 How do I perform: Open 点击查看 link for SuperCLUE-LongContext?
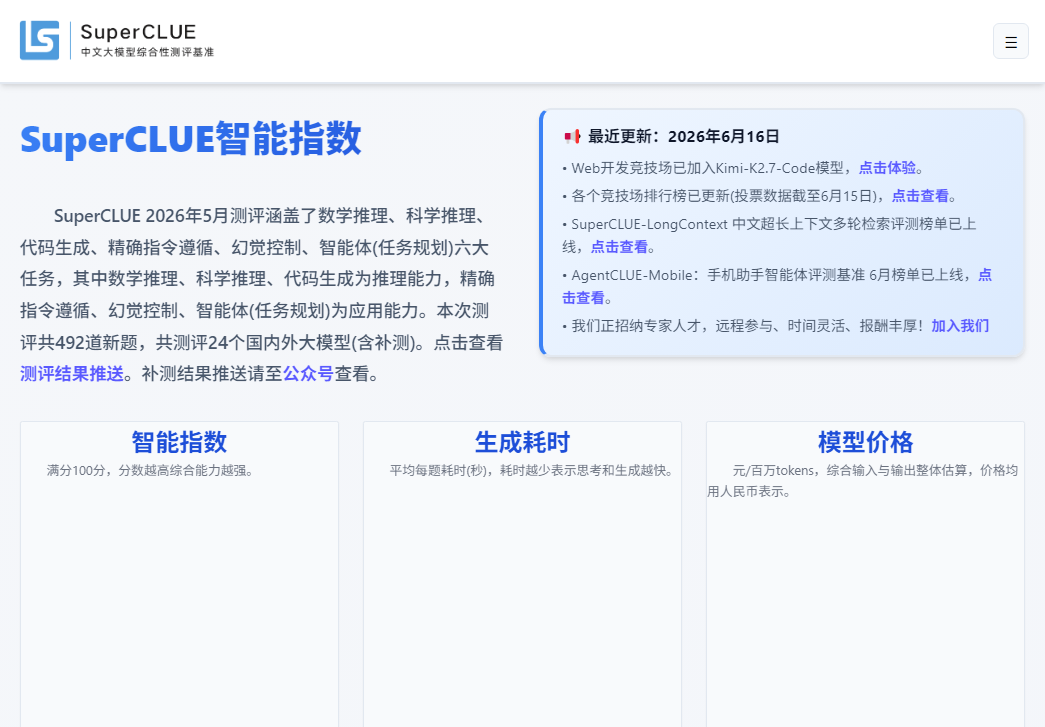pos(619,247)
